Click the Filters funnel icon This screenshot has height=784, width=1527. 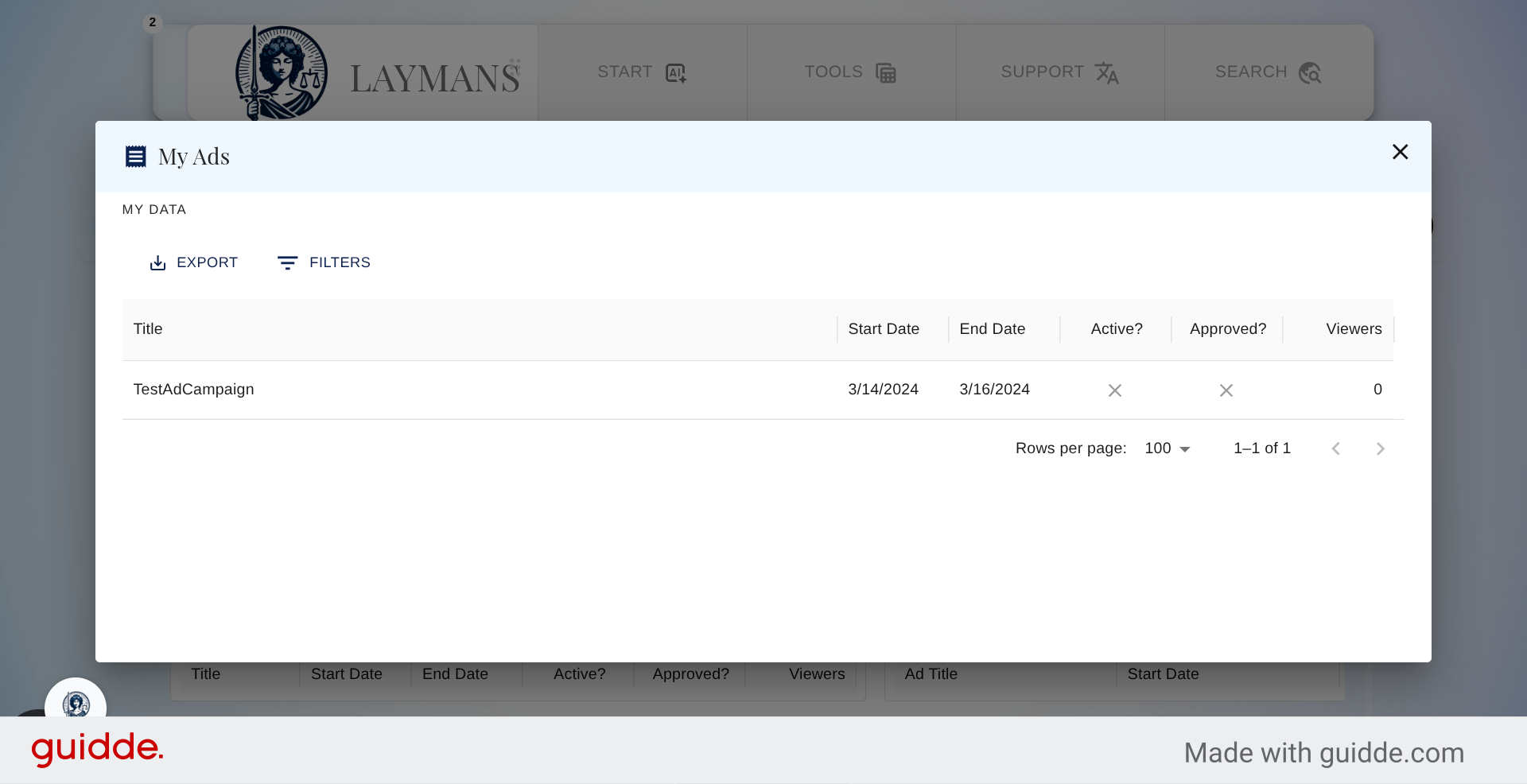288,262
